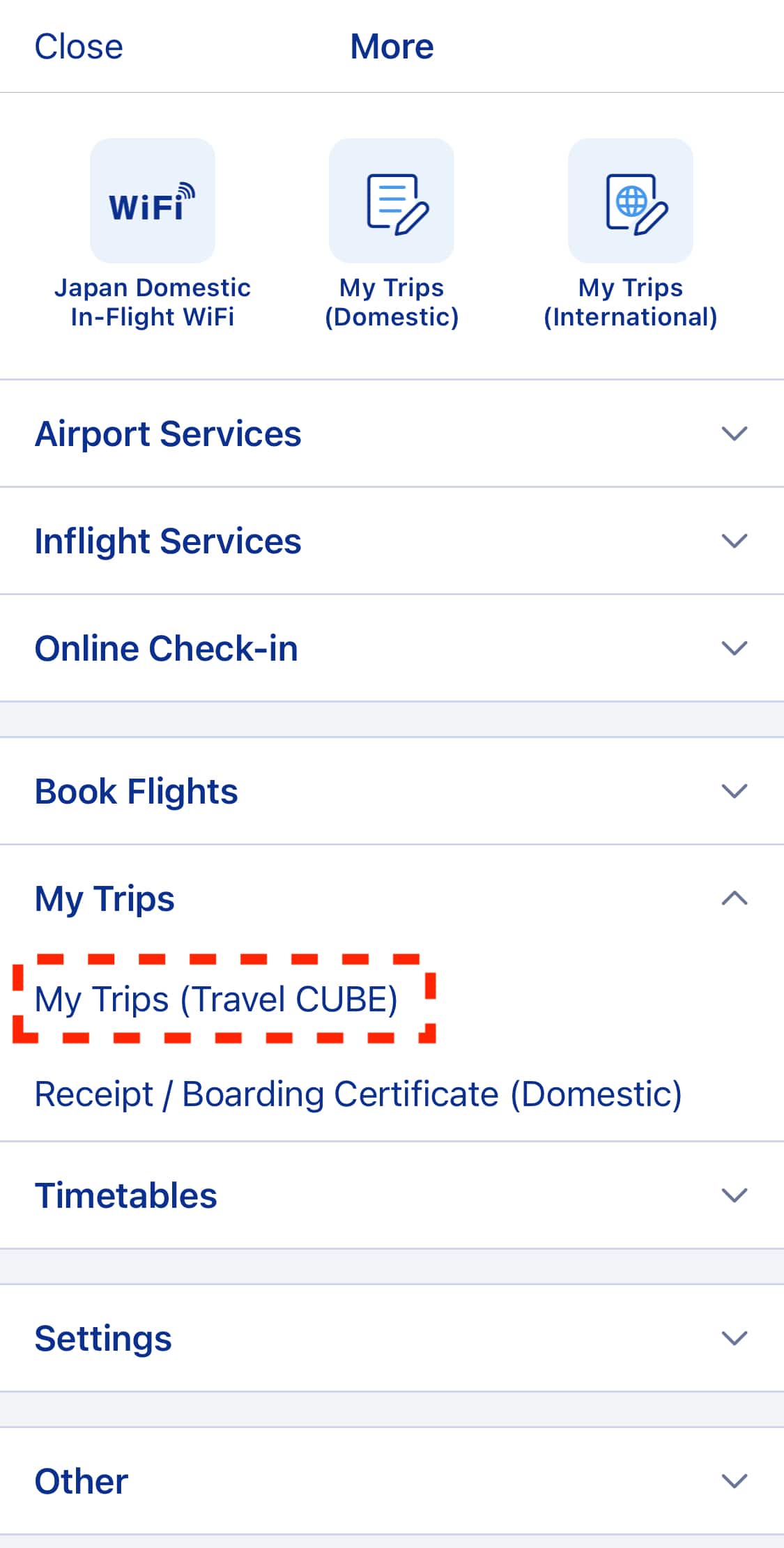
Task: Expand Online Check-in chevron
Action: click(x=735, y=648)
